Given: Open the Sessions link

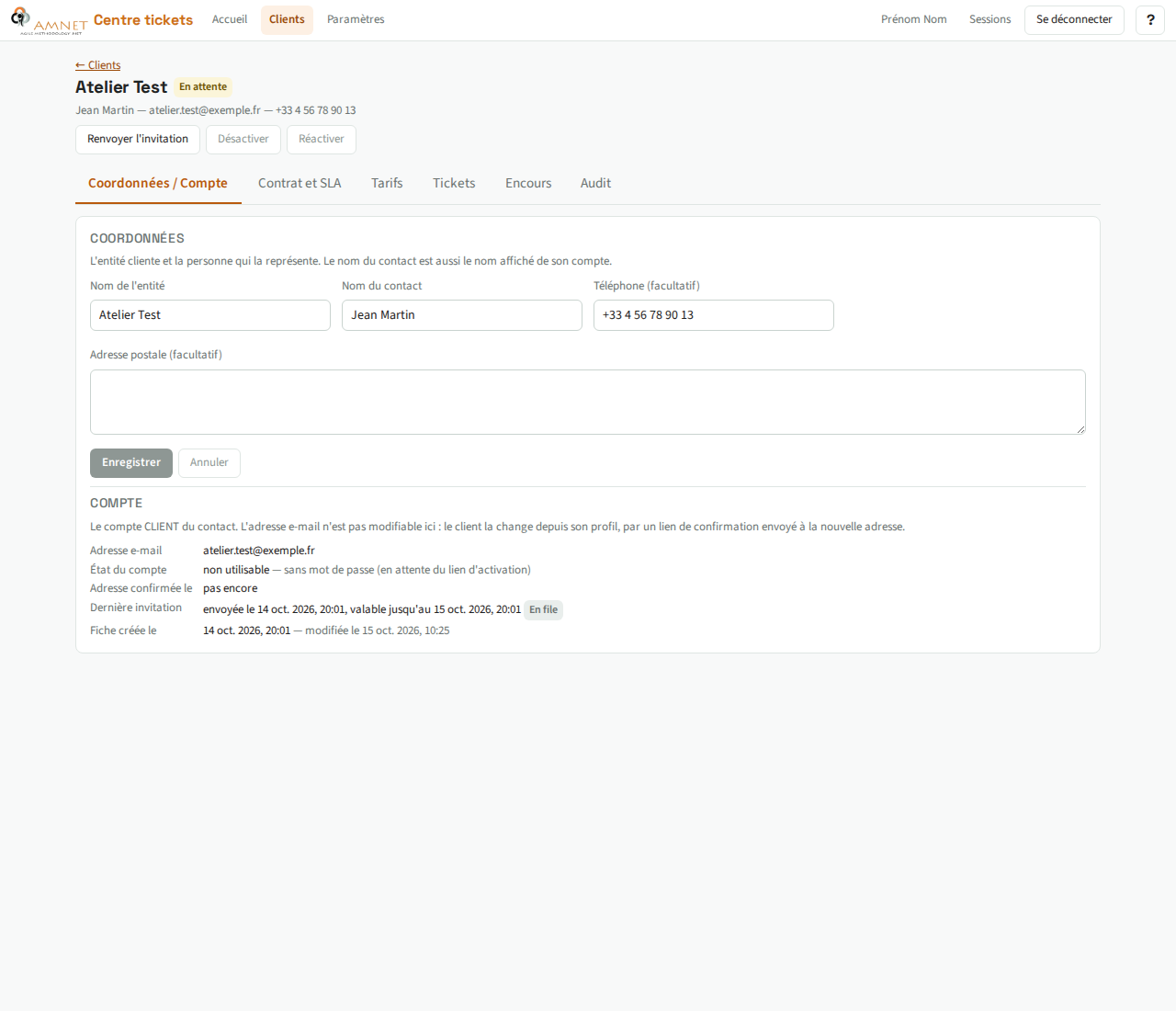Looking at the screenshot, I should [989, 19].
